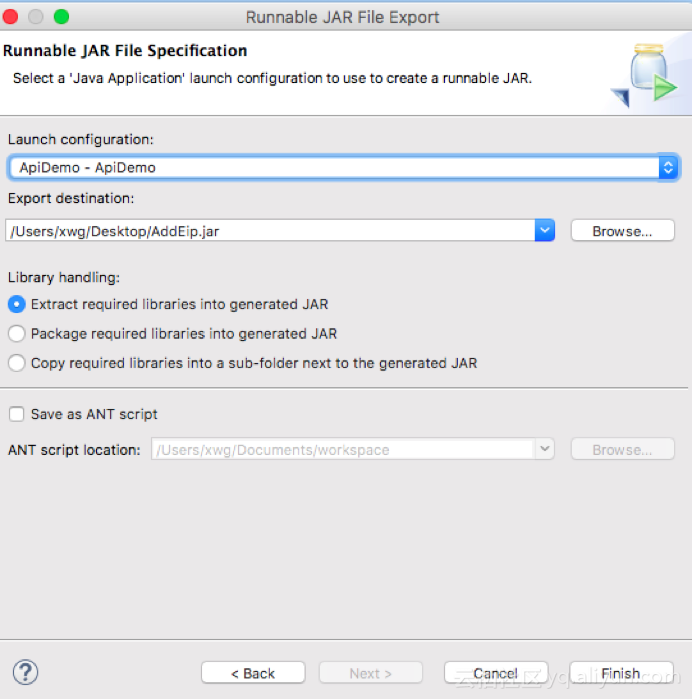Screen dimensions: 692x699
Task: Click the Finish button
Action: tap(621, 673)
